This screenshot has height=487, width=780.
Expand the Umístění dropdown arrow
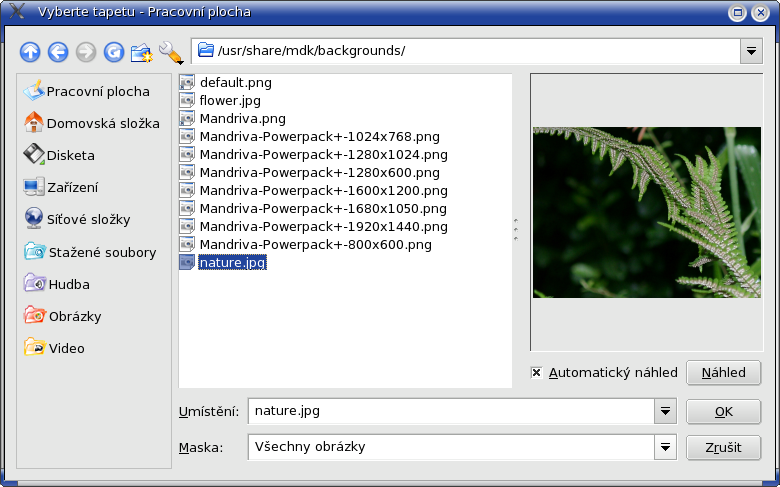coord(665,411)
